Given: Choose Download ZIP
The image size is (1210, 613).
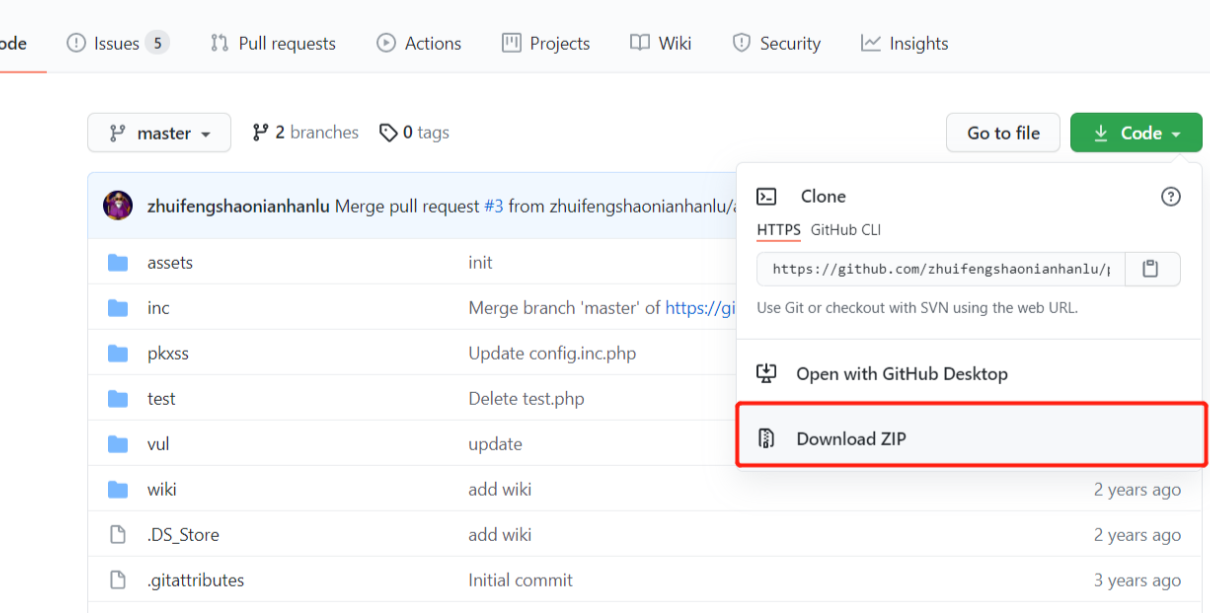Looking at the screenshot, I should [970, 438].
